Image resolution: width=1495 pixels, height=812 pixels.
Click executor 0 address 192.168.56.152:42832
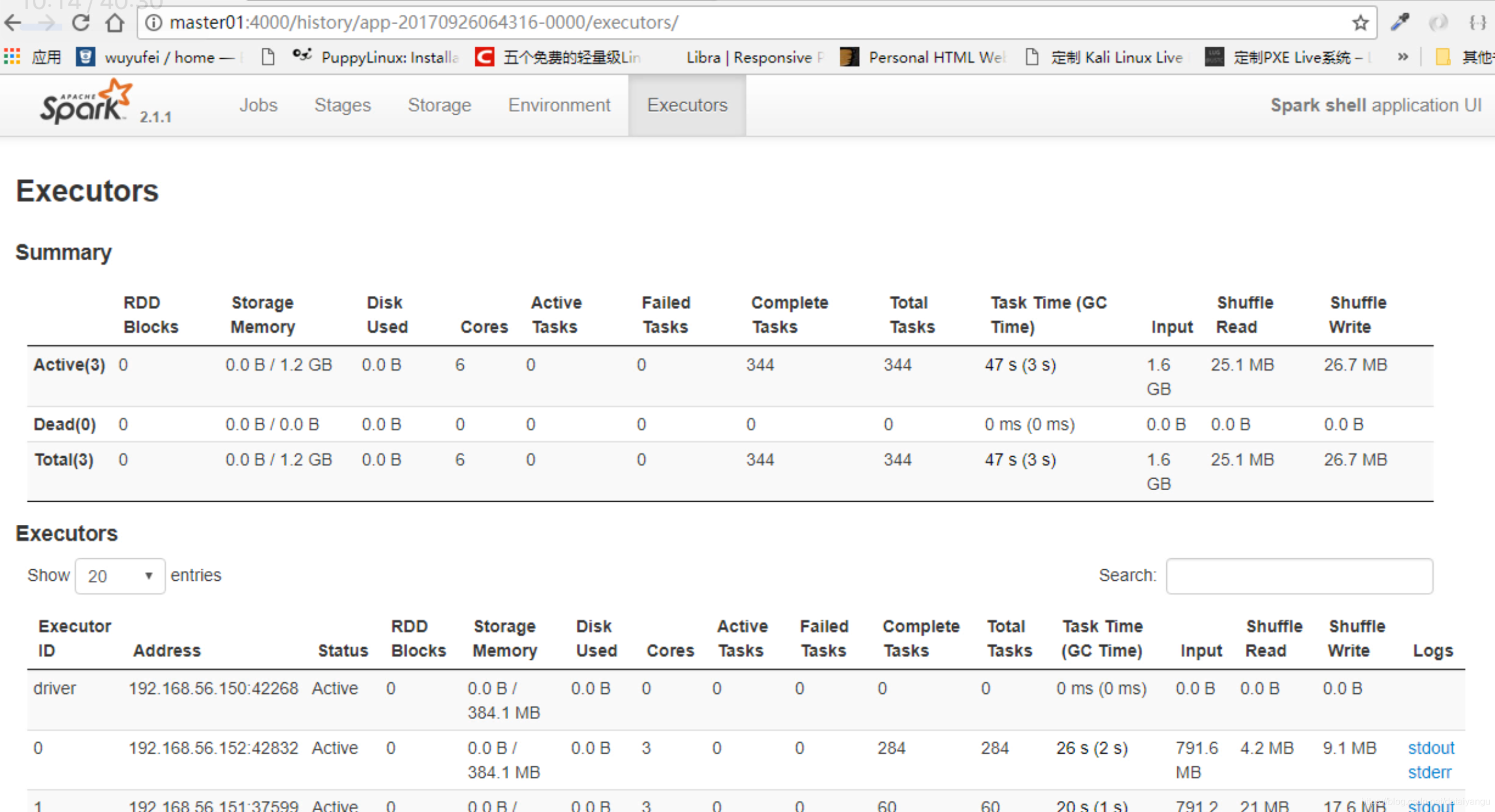(x=213, y=747)
